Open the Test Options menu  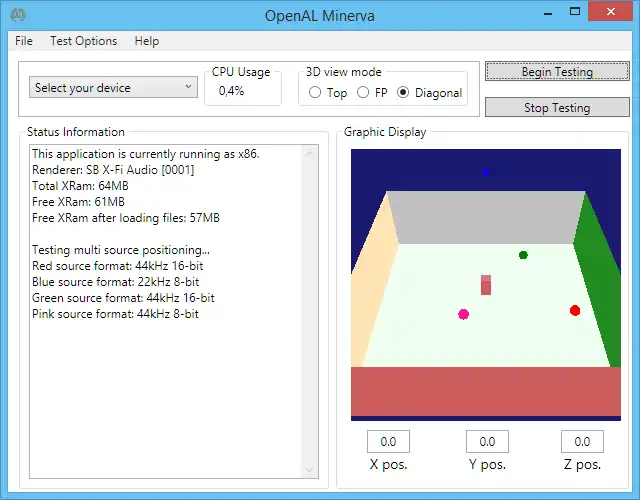(x=84, y=41)
